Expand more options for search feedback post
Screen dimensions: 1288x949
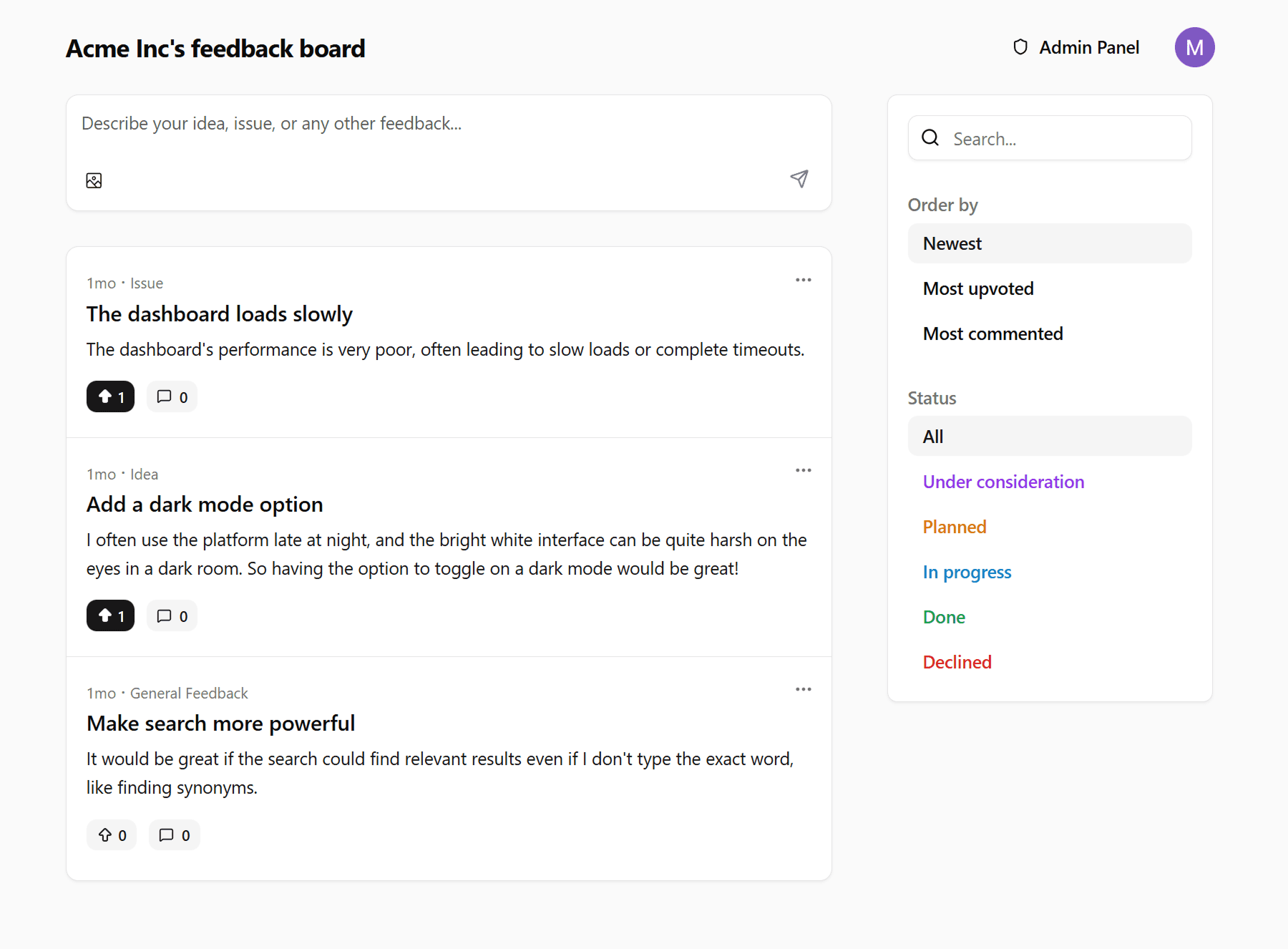coord(803,689)
